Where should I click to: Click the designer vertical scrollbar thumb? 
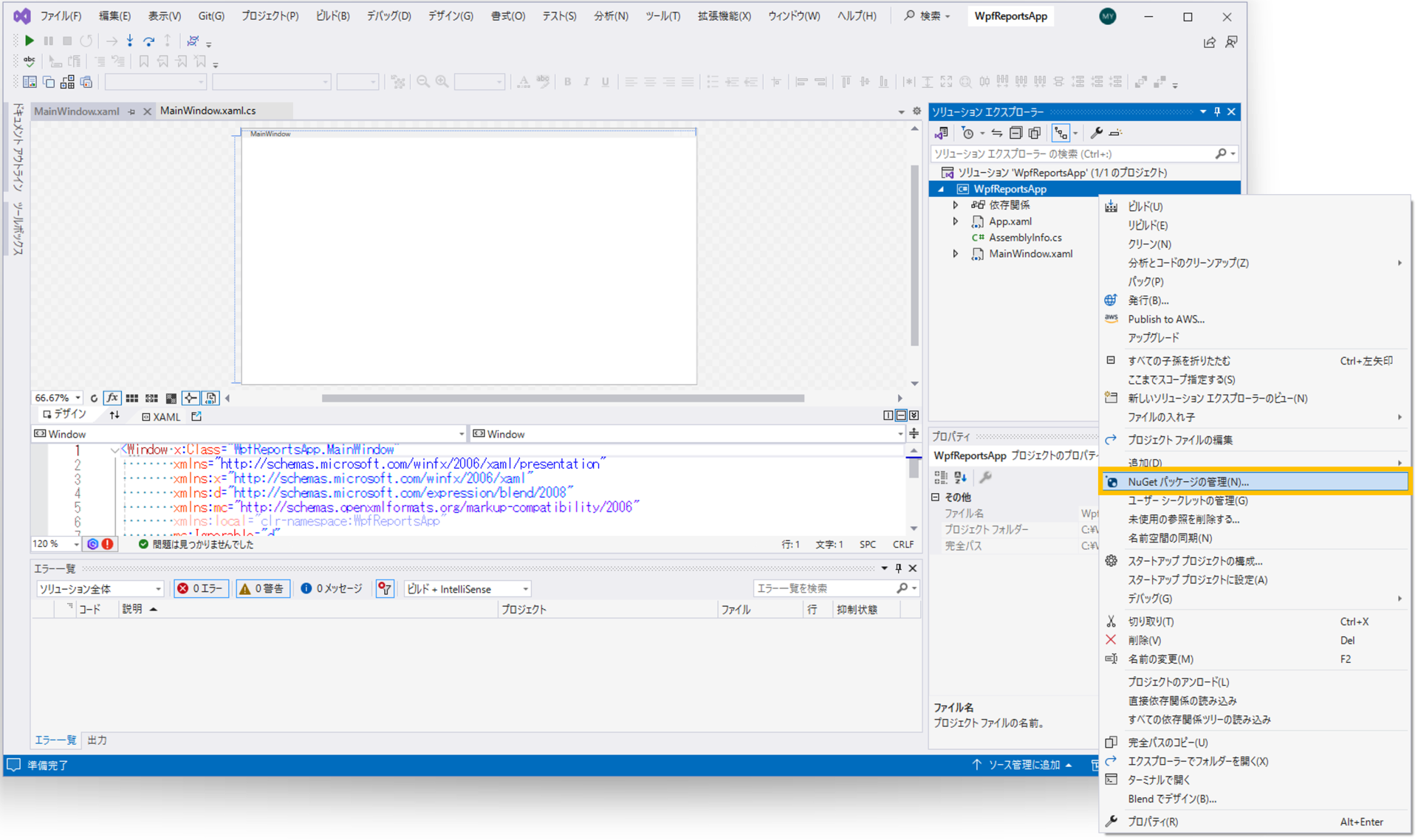[x=914, y=255]
